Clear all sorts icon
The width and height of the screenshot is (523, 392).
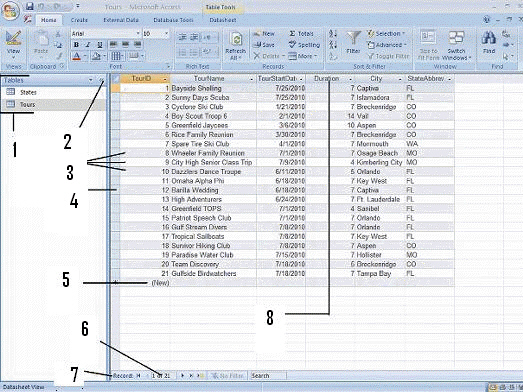point(333,56)
